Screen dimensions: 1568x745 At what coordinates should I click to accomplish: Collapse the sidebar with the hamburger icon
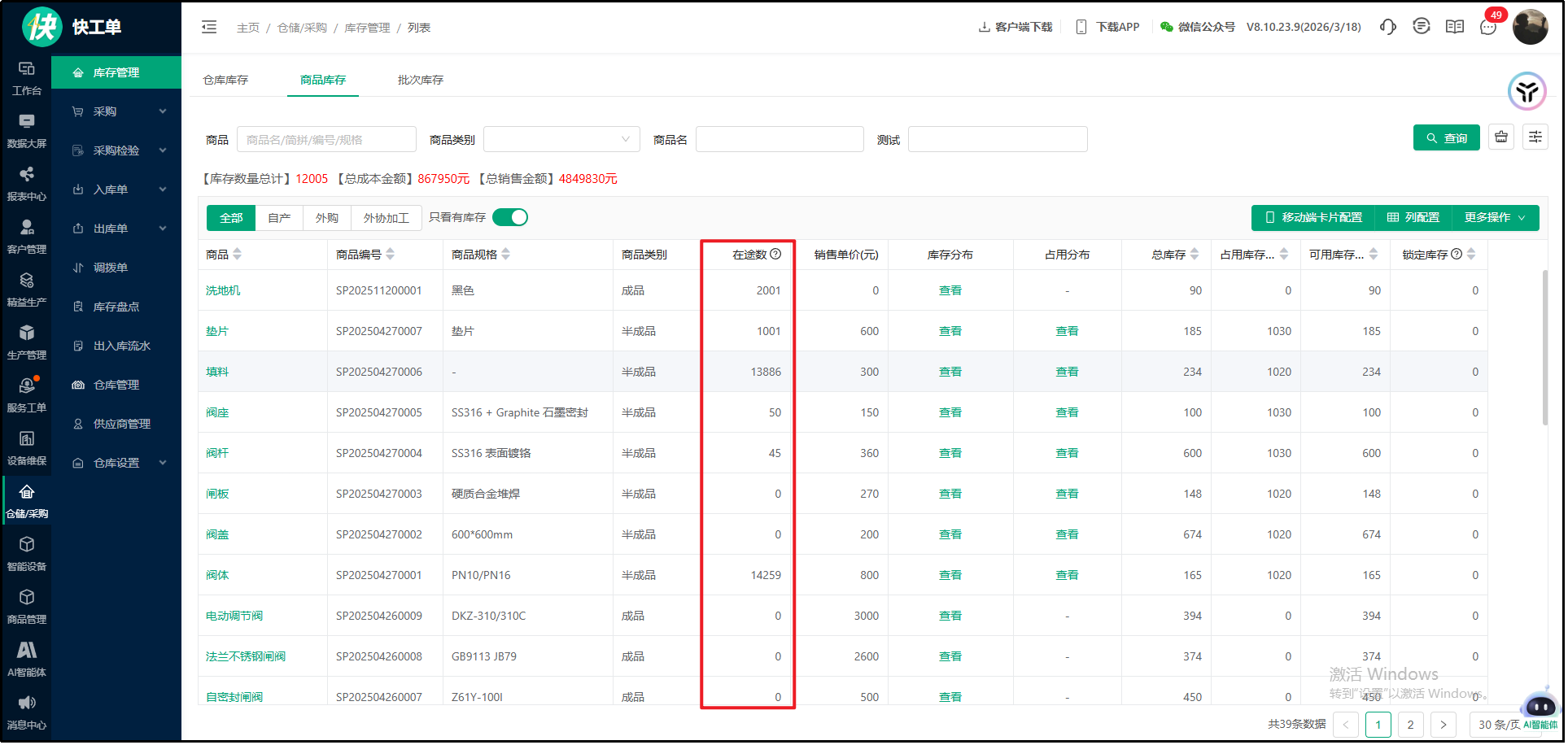(x=209, y=27)
